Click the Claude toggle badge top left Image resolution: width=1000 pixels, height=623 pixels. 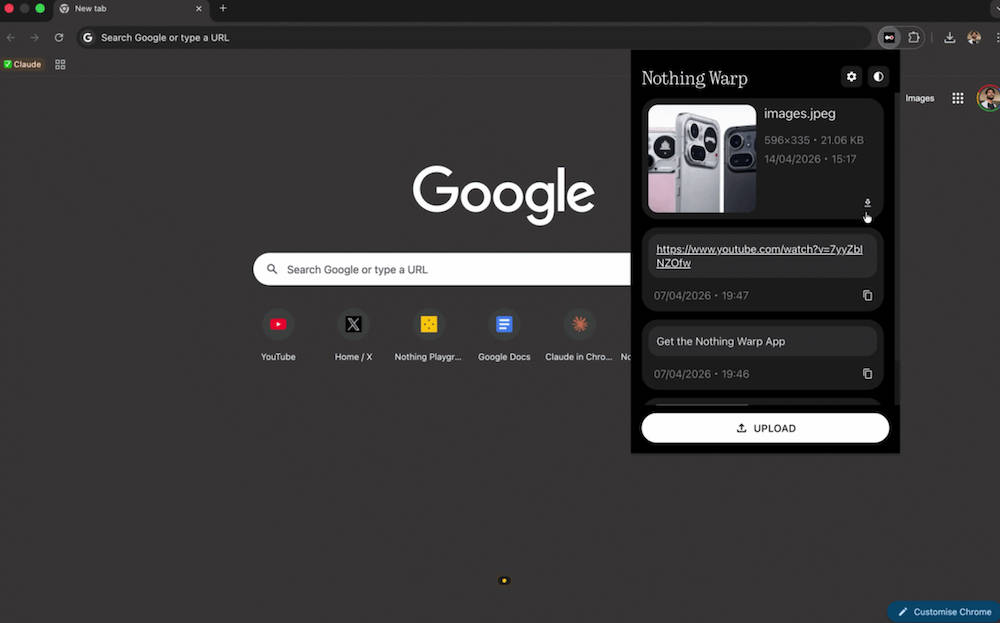pyautogui.click(x=22, y=63)
